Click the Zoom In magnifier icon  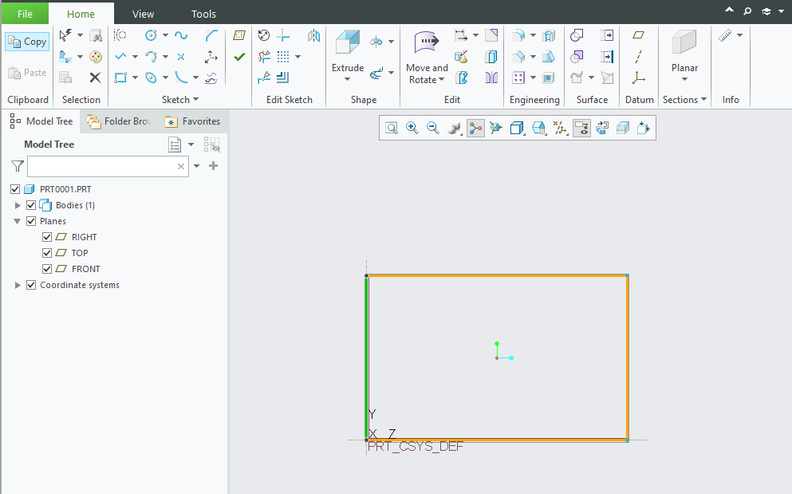click(412, 128)
